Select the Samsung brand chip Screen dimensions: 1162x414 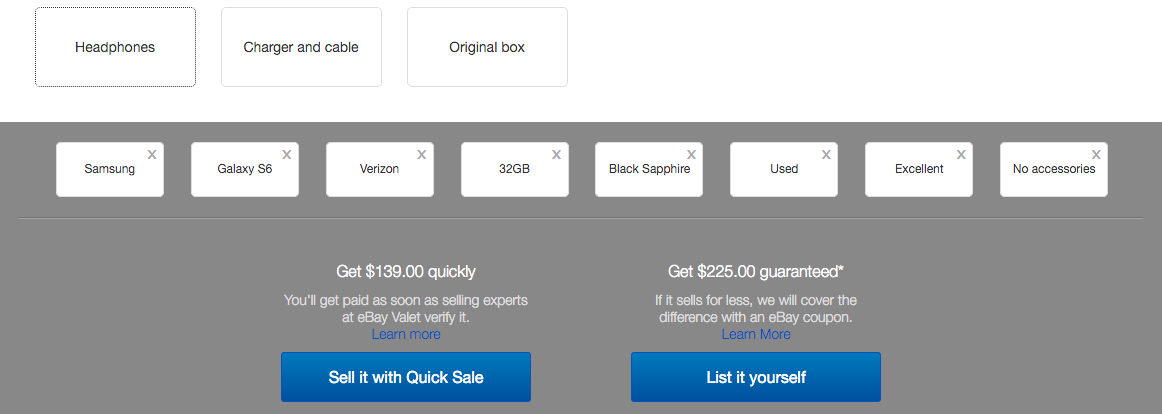110,170
